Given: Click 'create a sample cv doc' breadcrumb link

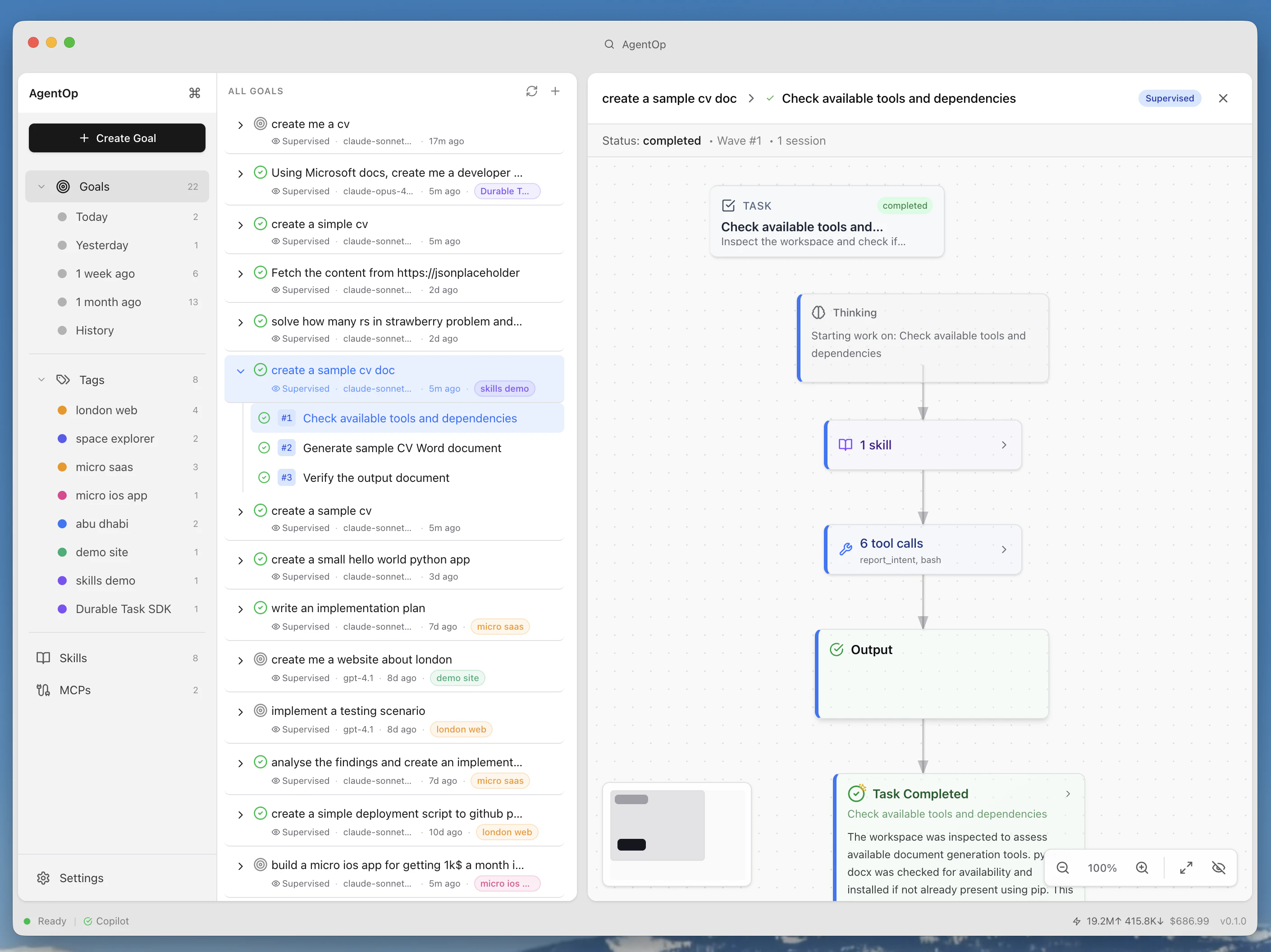Looking at the screenshot, I should click(x=669, y=98).
